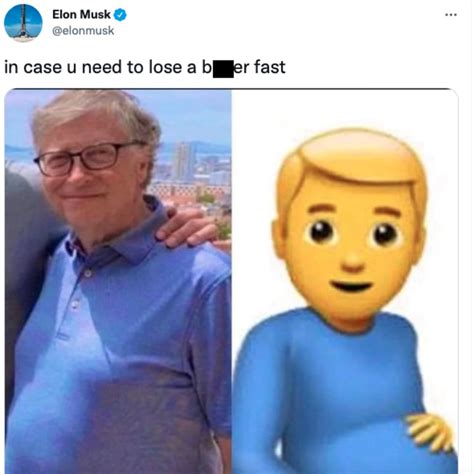Viewport: 474px width, 474px height.
Task: Click the emoji's left eye
Action: point(320,231)
